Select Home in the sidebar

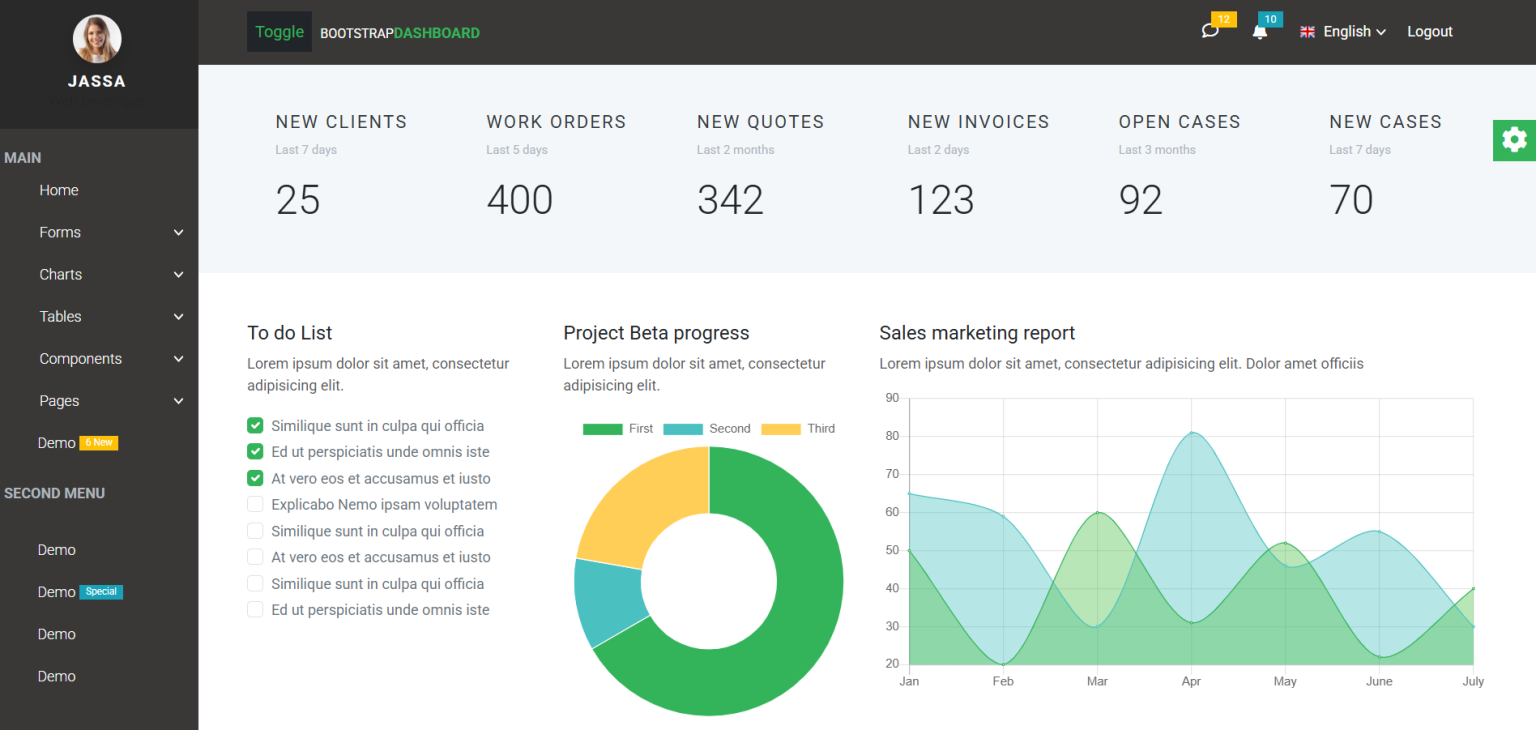[x=58, y=190]
